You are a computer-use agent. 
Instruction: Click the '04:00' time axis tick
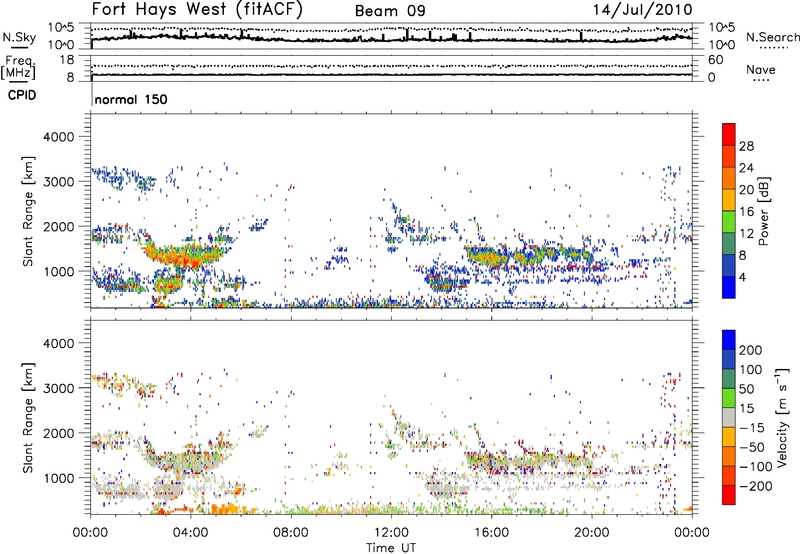pyautogui.click(x=190, y=533)
